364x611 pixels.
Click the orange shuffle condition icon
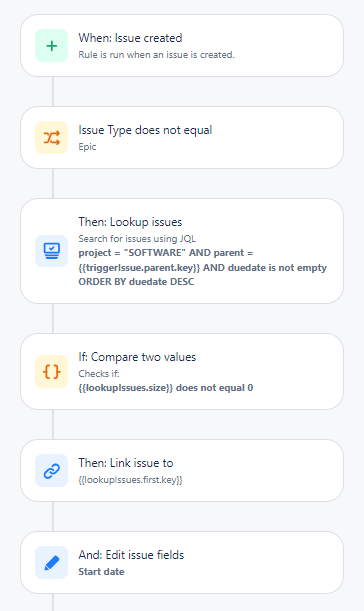[51, 138]
